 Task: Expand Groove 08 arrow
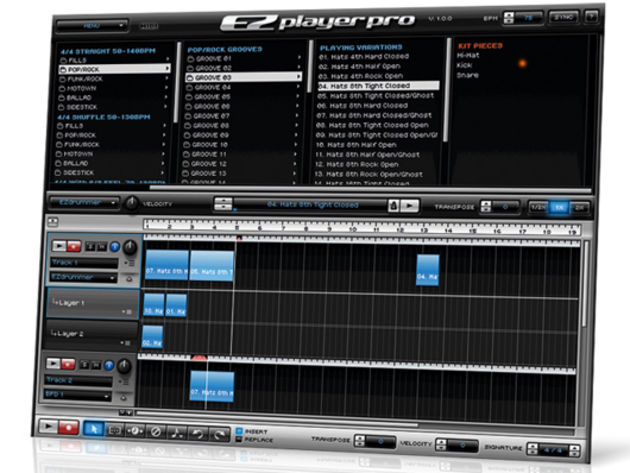coord(296,126)
